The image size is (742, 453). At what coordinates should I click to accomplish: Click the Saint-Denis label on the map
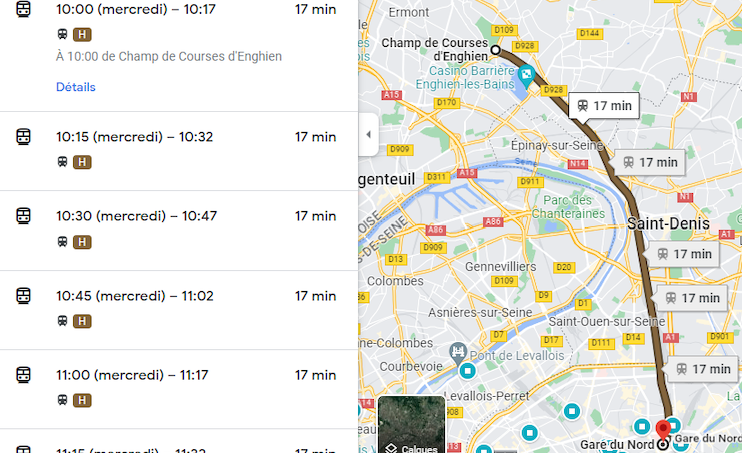[x=668, y=224]
